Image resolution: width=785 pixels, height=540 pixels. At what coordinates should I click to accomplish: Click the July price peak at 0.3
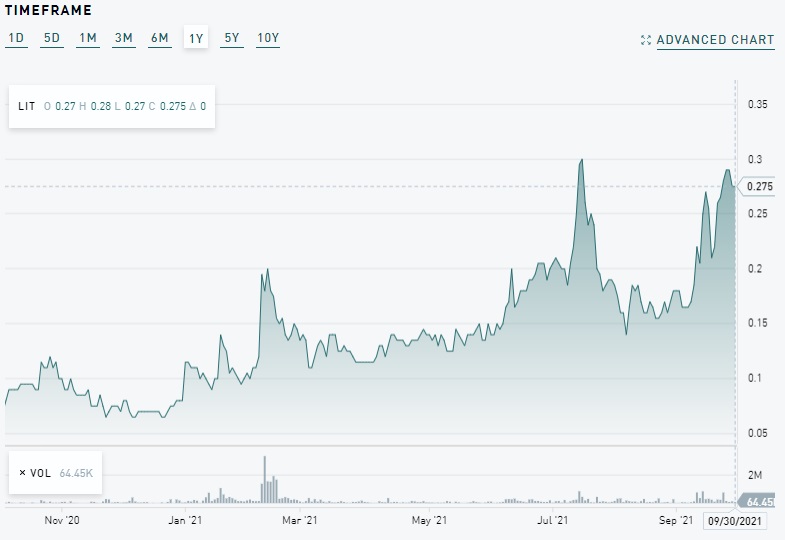[581, 160]
